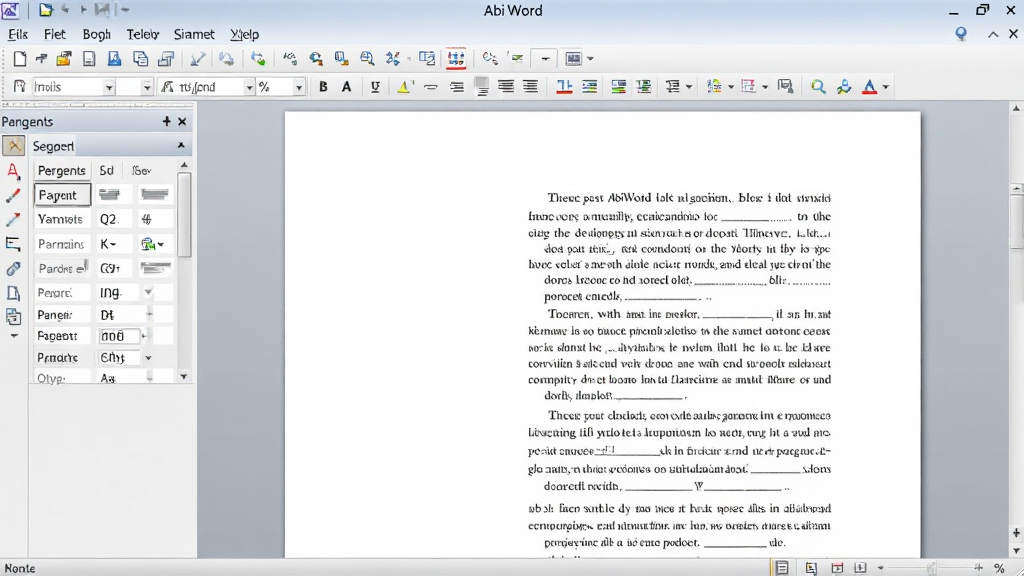Open the dropdown in the Parnains row
The height and width of the screenshot is (576, 1024).
coord(161,244)
